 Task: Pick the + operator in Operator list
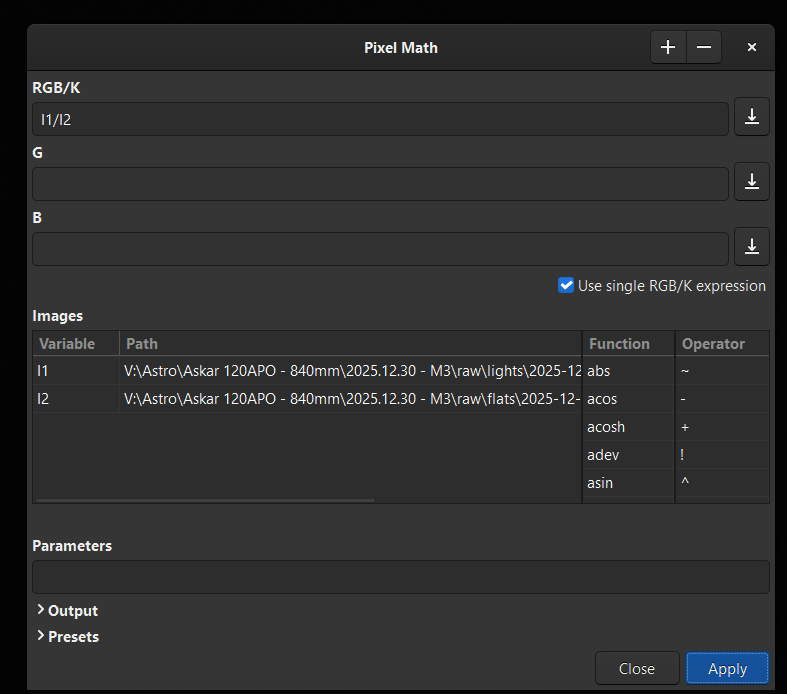(x=722, y=427)
